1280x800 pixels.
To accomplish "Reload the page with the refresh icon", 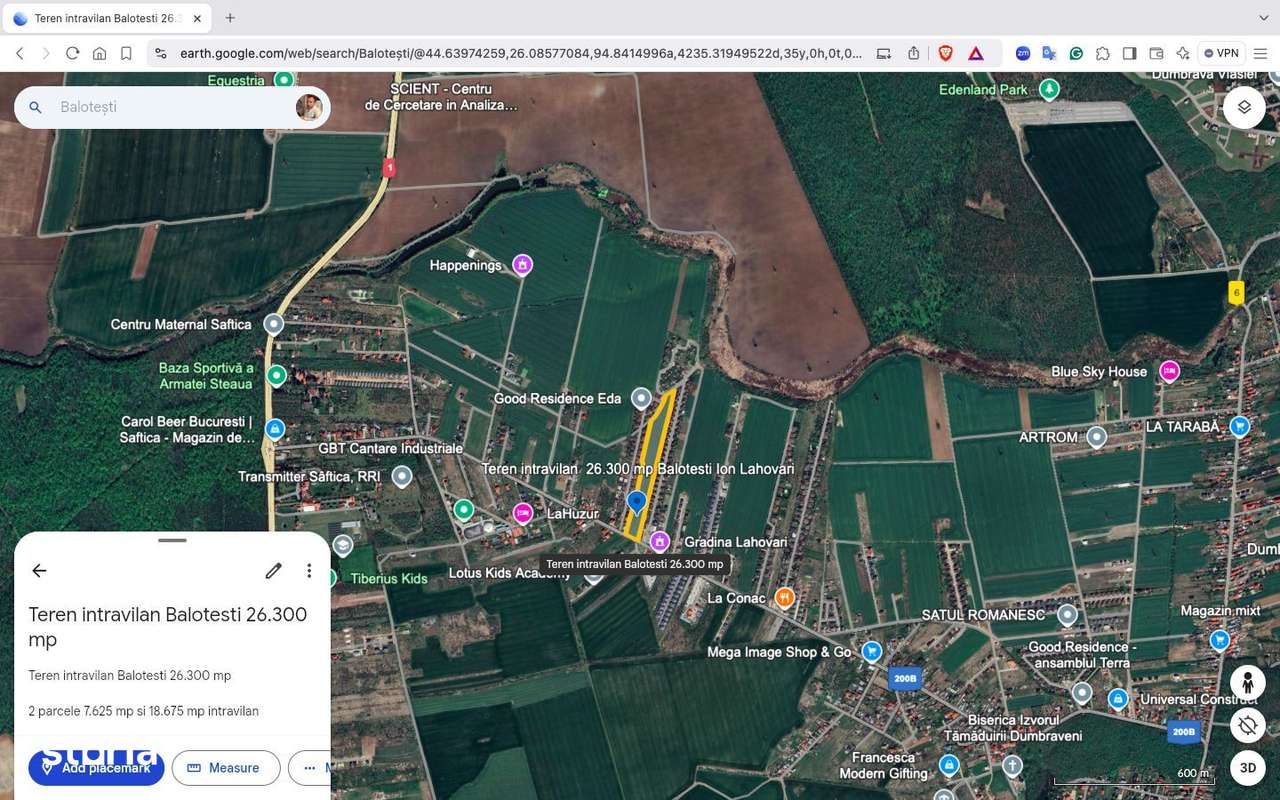I will (72, 52).
